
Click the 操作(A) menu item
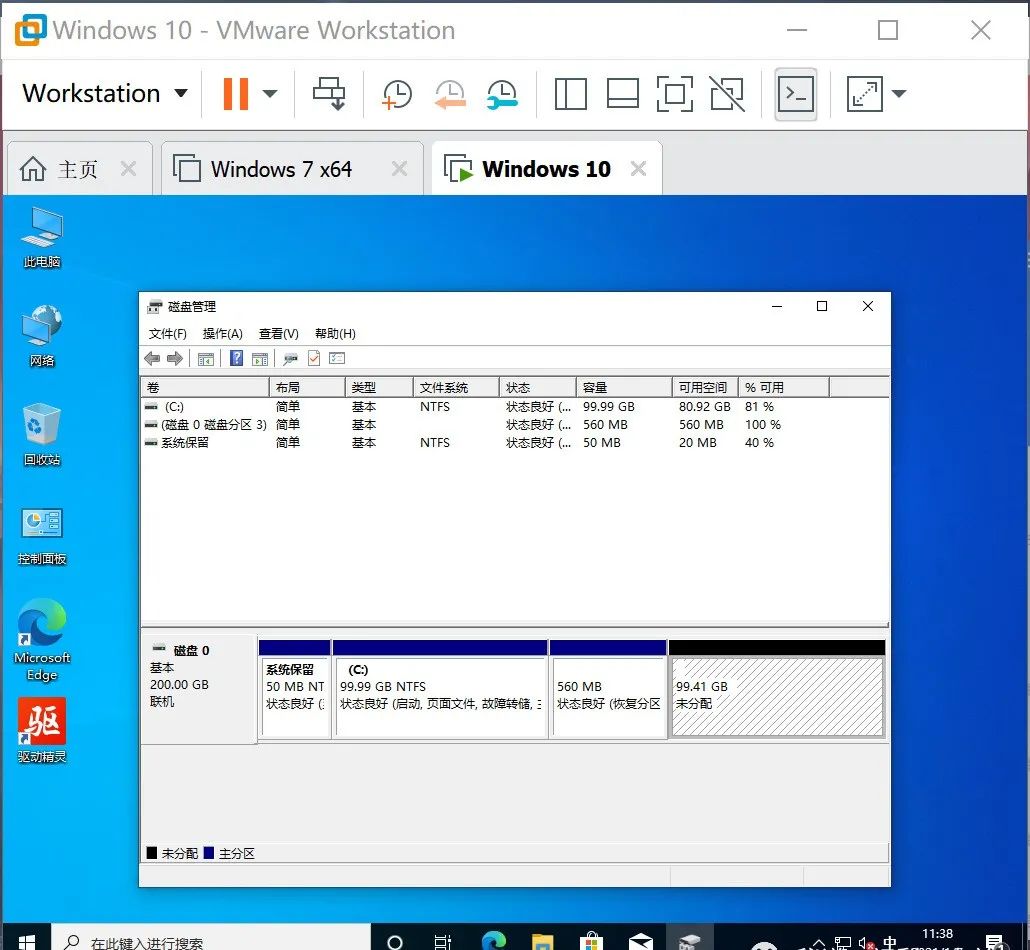[x=221, y=333]
